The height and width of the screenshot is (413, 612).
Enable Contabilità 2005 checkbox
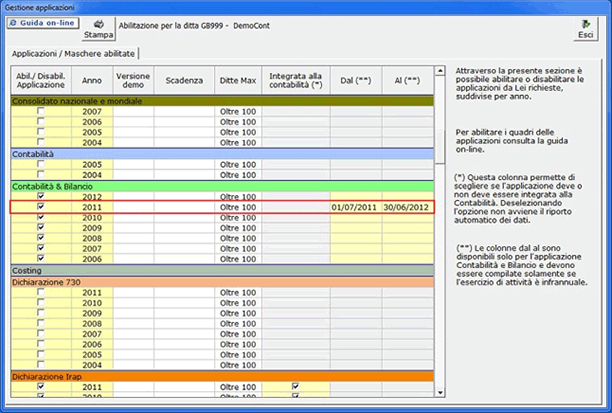coord(41,164)
